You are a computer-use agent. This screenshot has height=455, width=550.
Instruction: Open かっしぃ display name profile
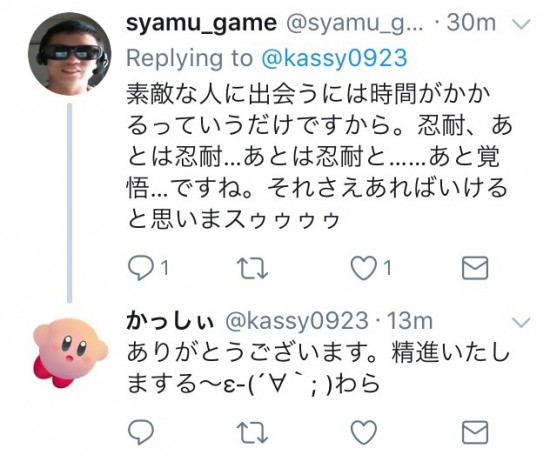click(170, 321)
